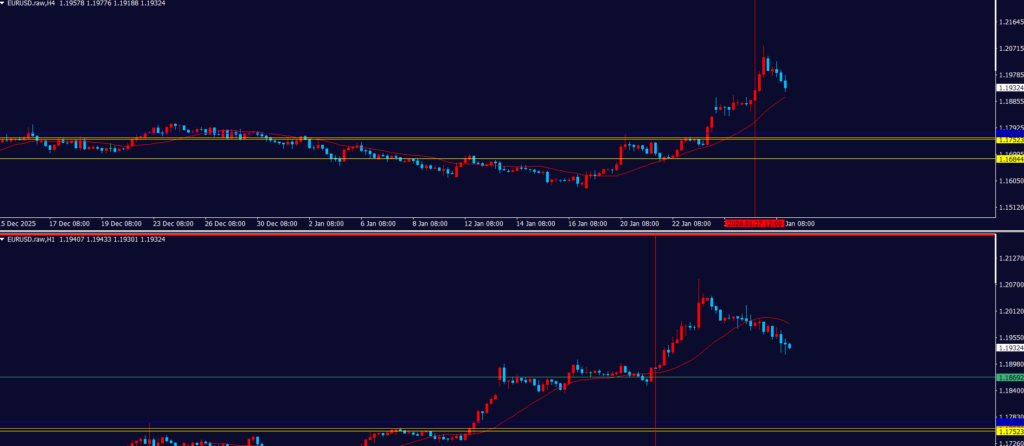The image size is (1024, 446).
Task: Click the red divider between the two charts
Action: coord(500,234)
